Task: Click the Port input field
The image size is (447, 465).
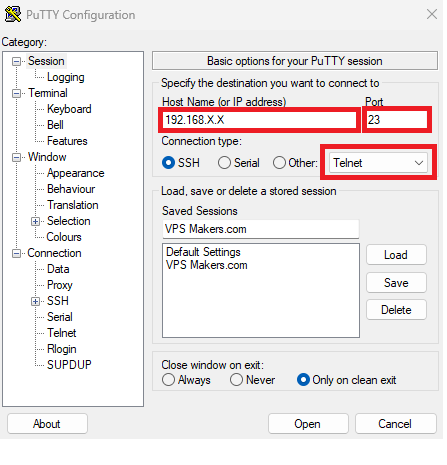Action: coord(397,120)
